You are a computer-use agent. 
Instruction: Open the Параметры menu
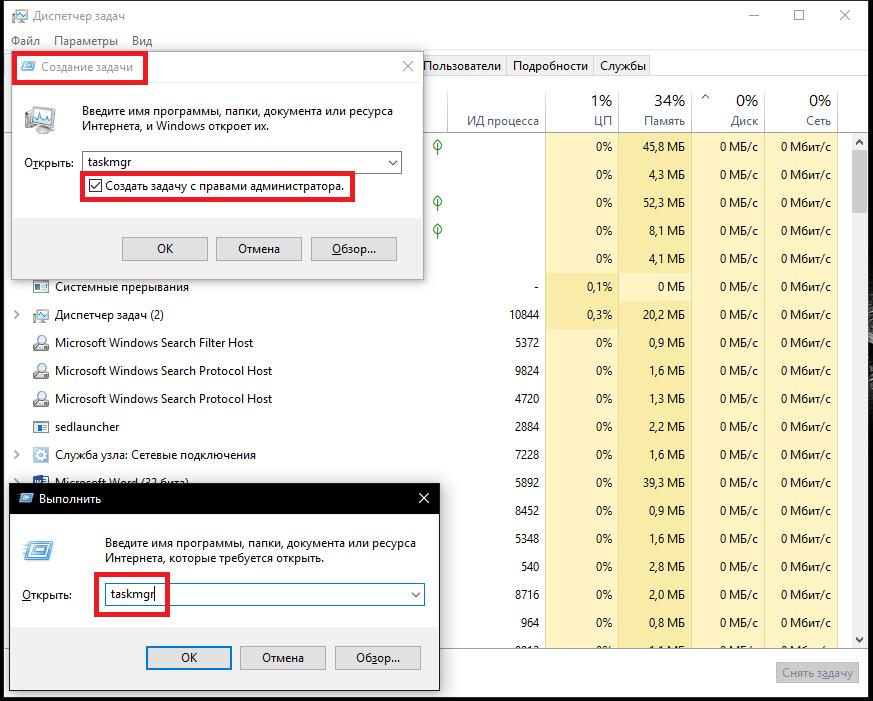[86, 41]
